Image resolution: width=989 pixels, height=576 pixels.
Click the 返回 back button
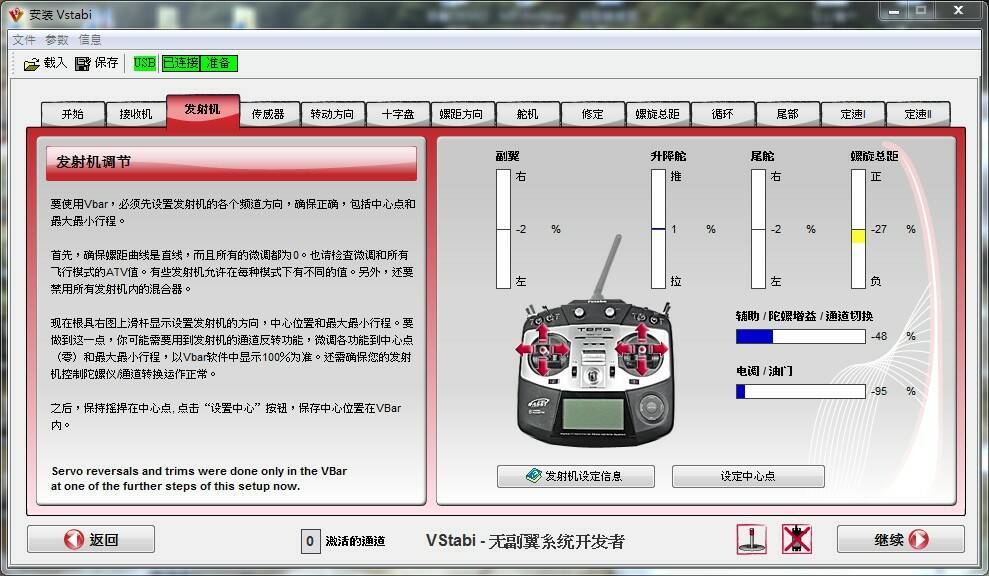click(91, 539)
